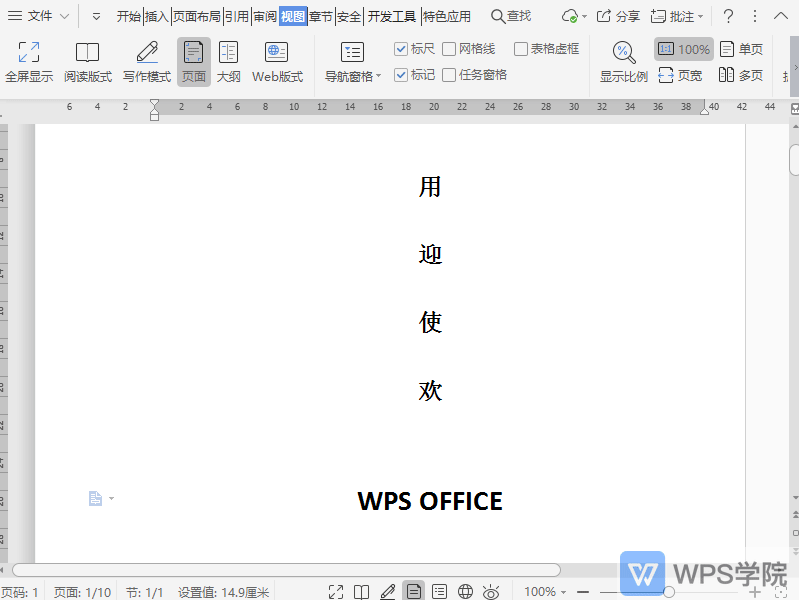799x600 pixels.
Task: Switch to outline view (大纲)
Action: (228, 62)
